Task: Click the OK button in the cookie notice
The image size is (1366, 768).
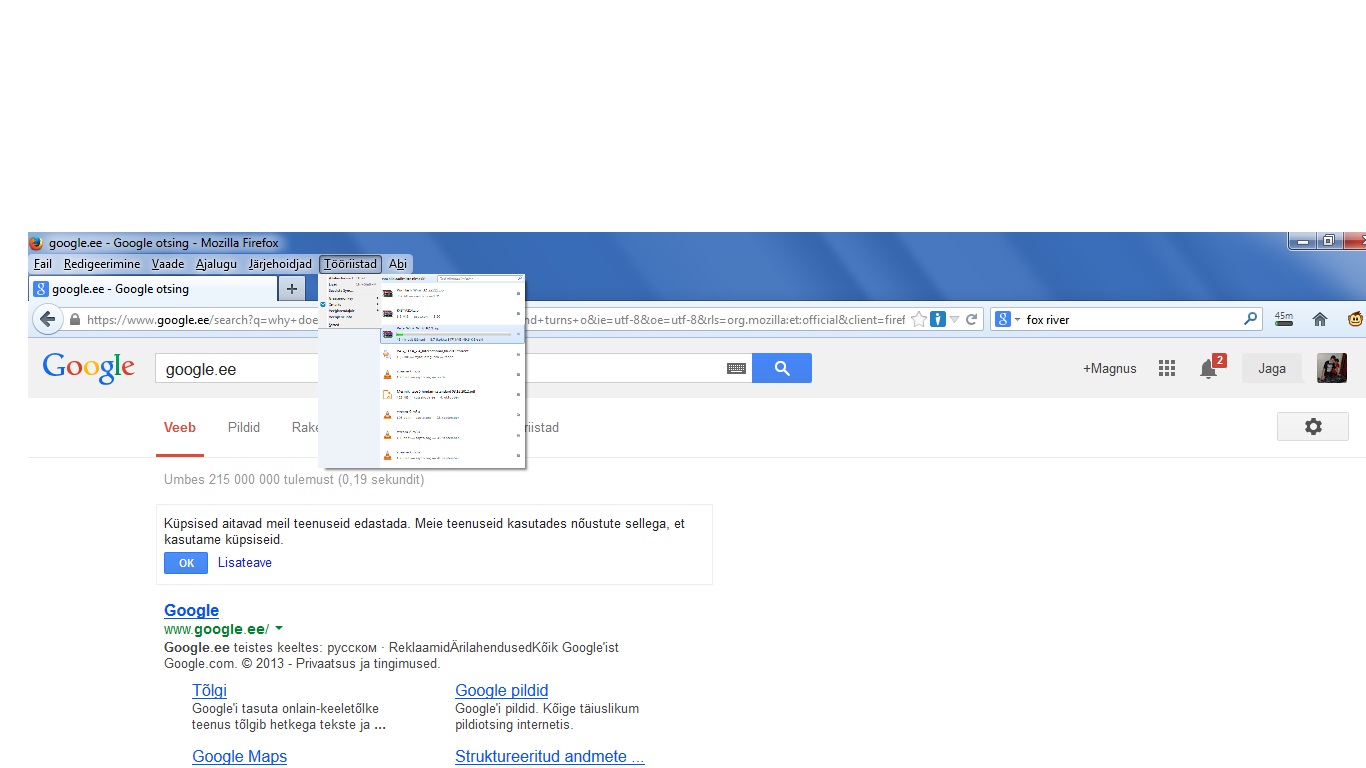Action: (x=186, y=563)
